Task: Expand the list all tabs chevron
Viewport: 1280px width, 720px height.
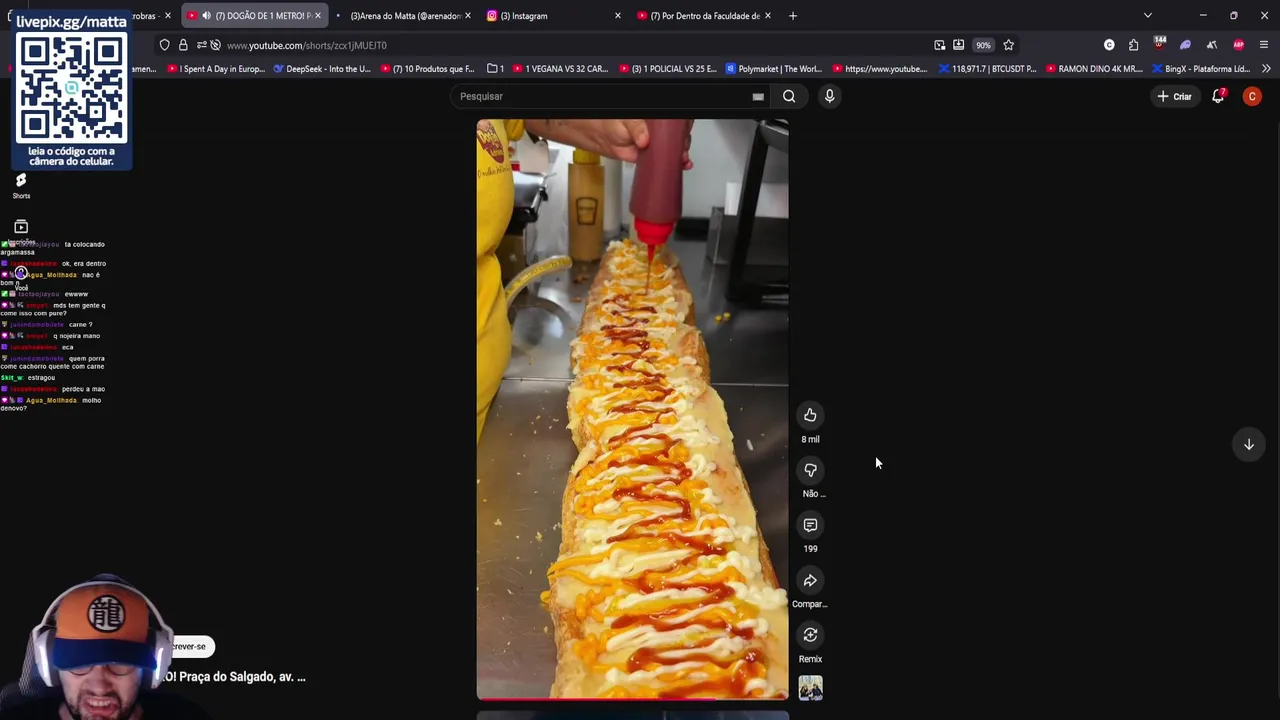Action: (1148, 16)
